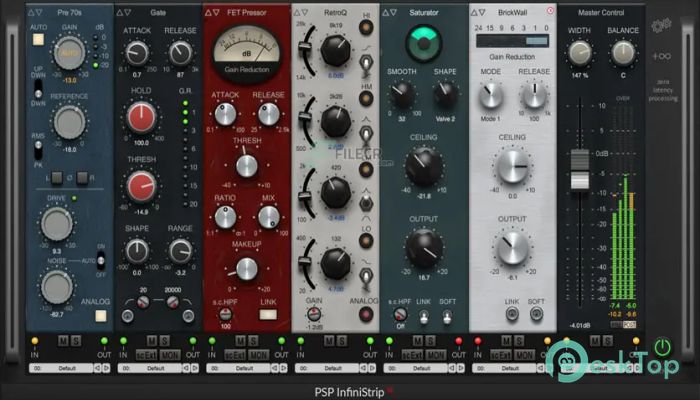Click the BrickWall CEILING knob
The height and width of the screenshot is (400, 700).
512,167
